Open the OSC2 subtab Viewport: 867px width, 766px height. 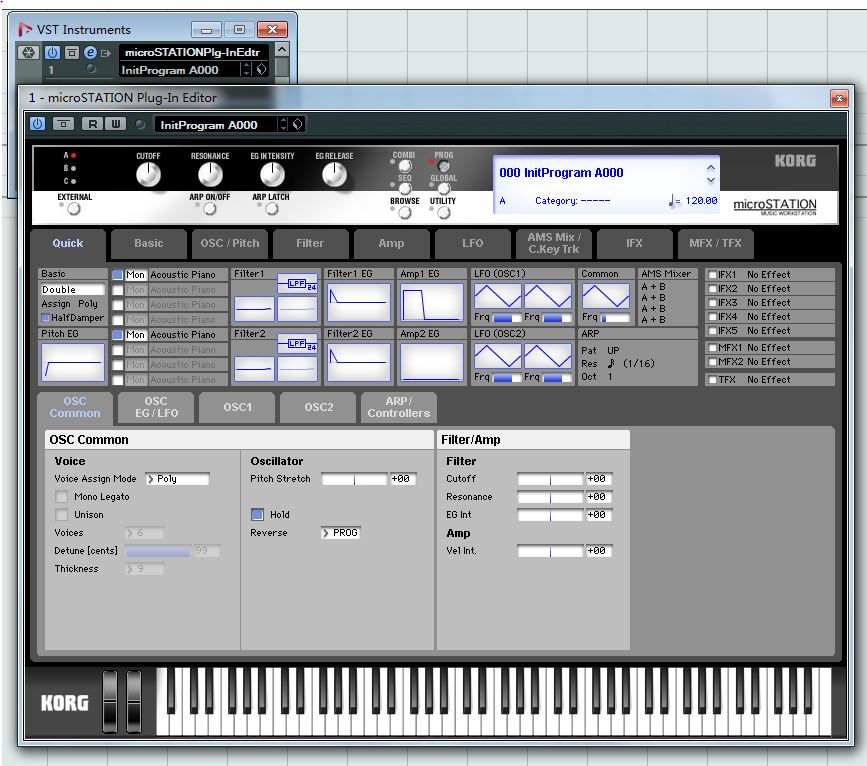[319, 408]
